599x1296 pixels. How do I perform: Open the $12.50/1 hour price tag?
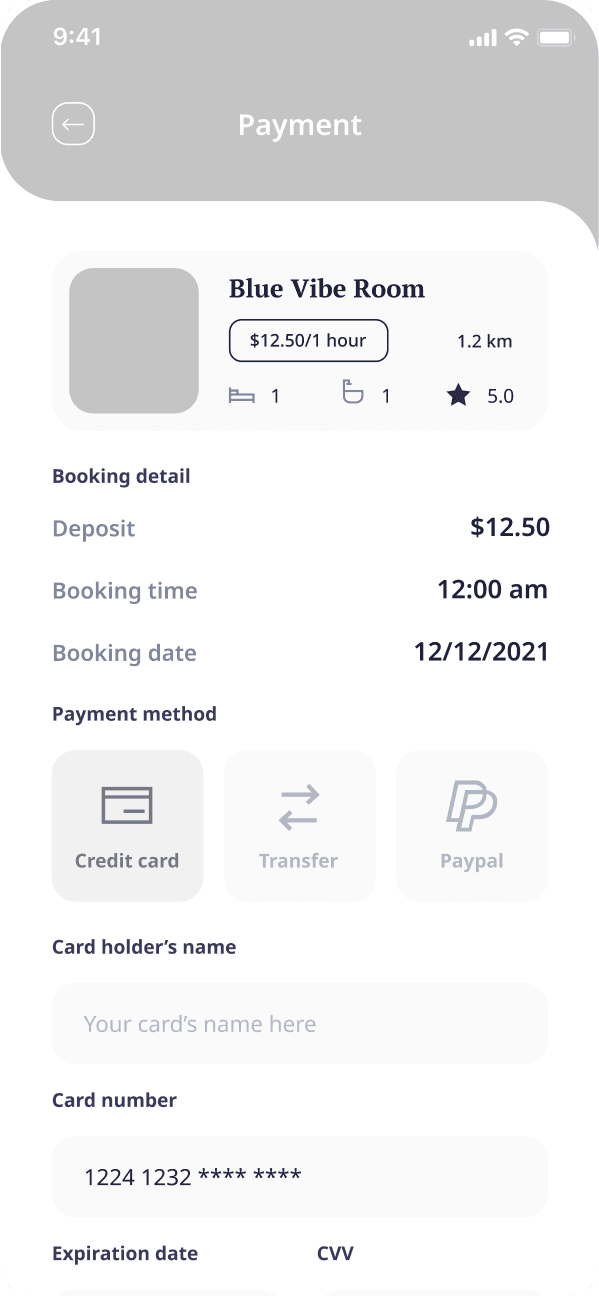[x=308, y=340]
